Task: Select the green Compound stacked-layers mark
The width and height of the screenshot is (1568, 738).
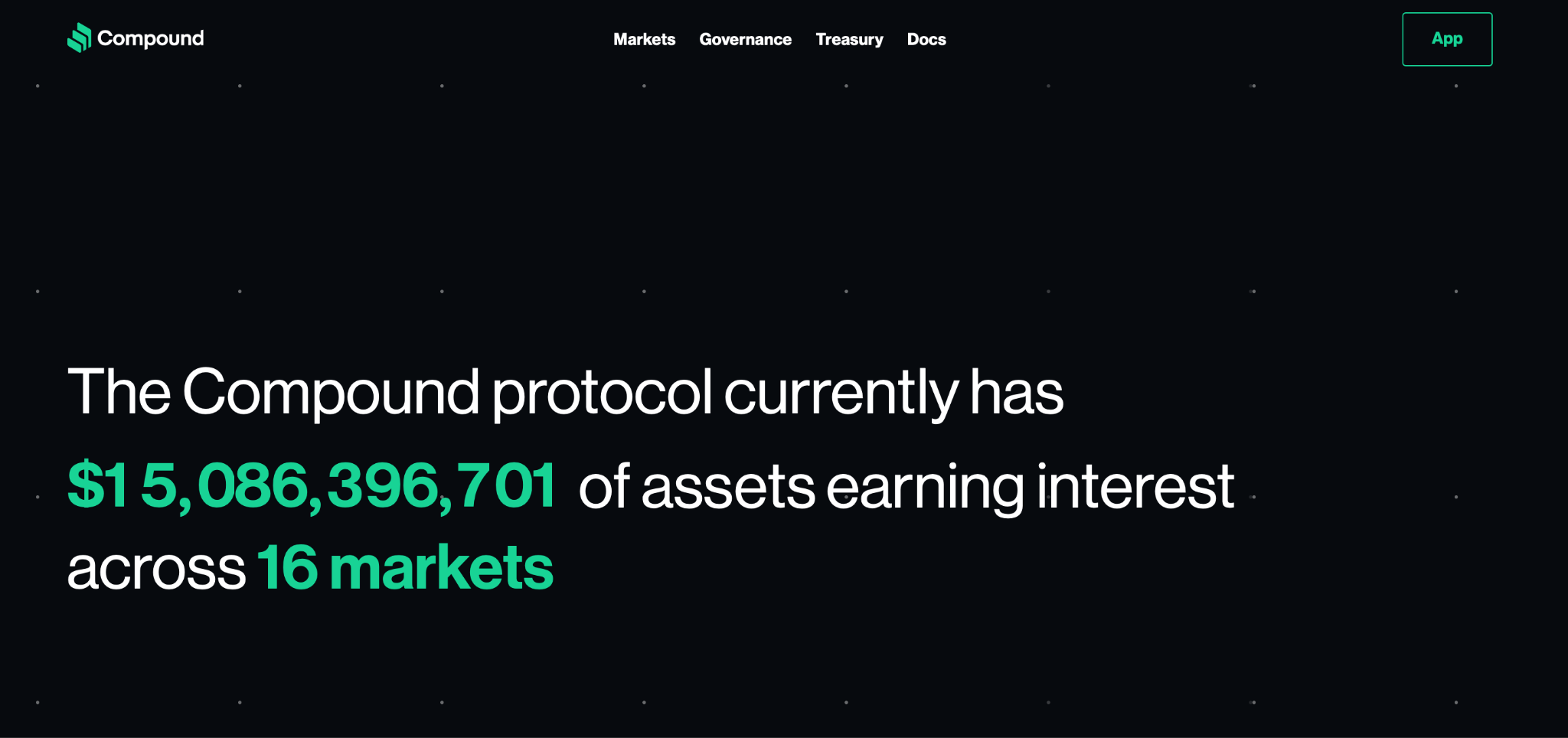Action: [x=78, y=38]
